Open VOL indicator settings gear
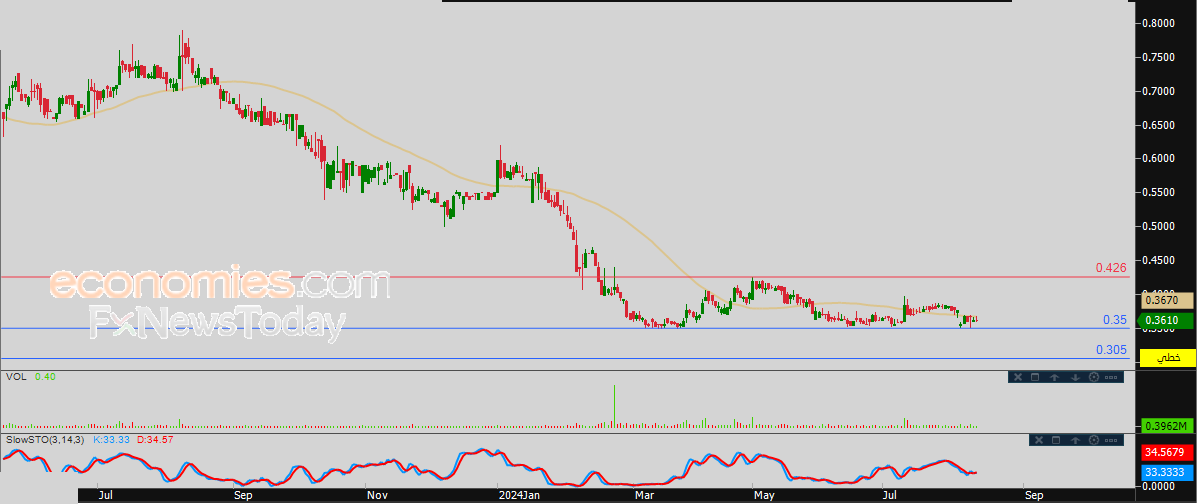Screen dimensions: 1197x504 pos(1093,377)
